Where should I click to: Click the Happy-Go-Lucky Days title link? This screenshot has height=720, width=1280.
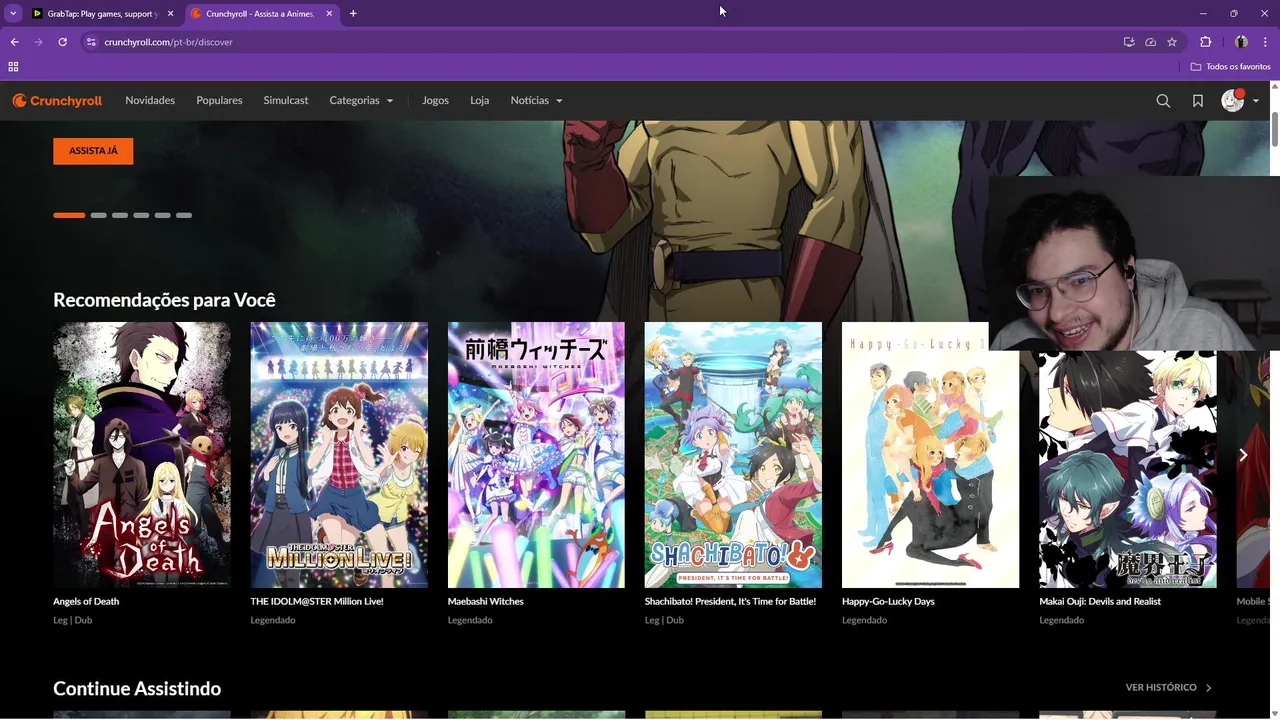[888, 602]
